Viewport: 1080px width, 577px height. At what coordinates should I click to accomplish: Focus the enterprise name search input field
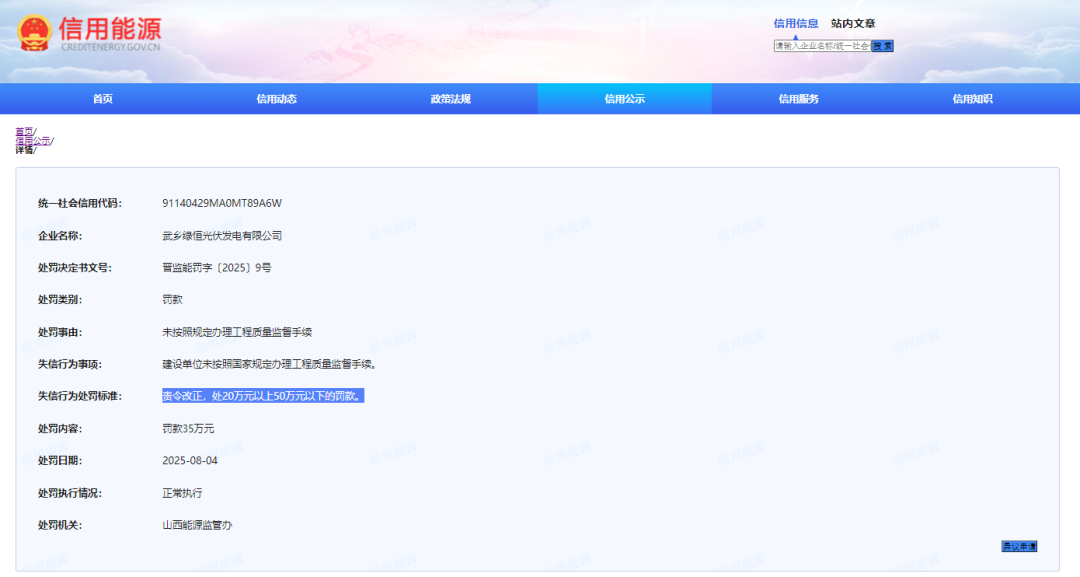coord(821,46)
